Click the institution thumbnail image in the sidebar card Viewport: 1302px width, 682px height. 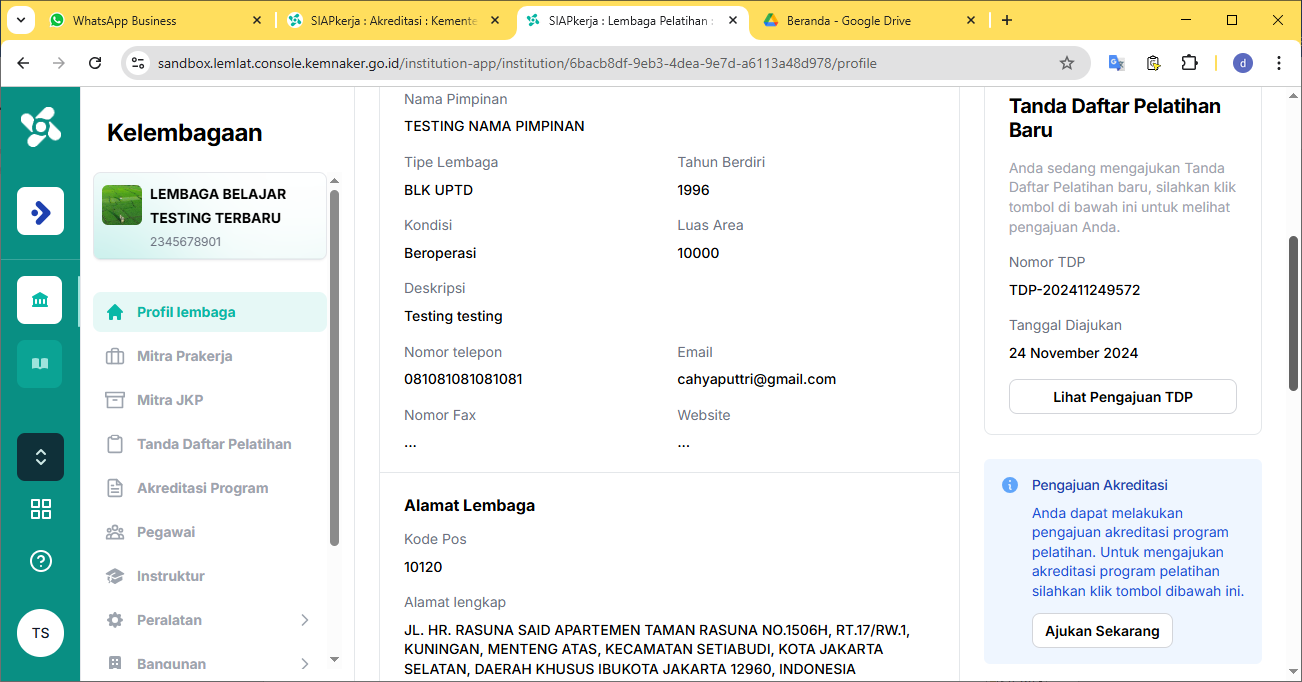coord(122,205)
